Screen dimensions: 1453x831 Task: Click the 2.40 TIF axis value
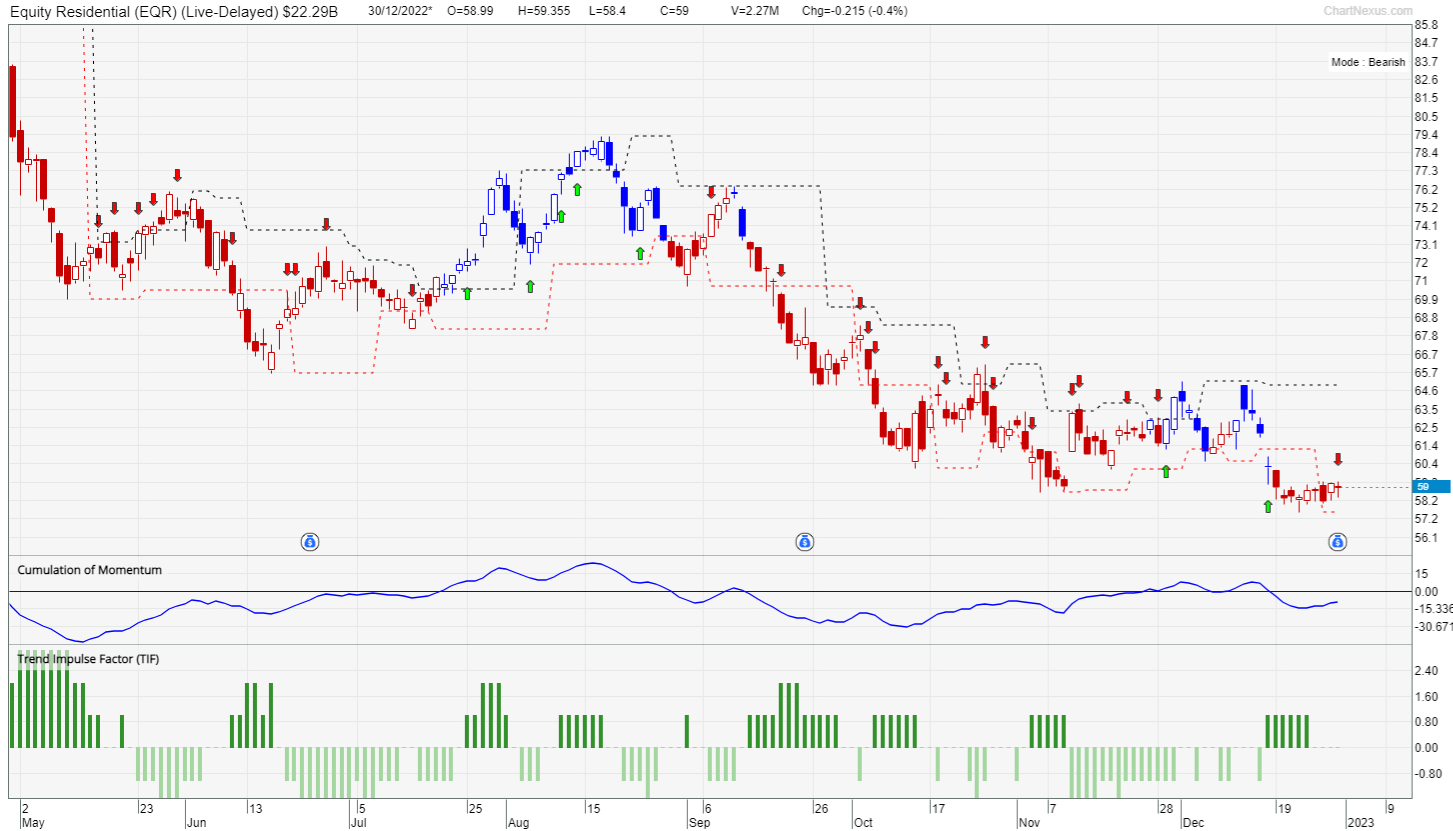pos(1426,671)
